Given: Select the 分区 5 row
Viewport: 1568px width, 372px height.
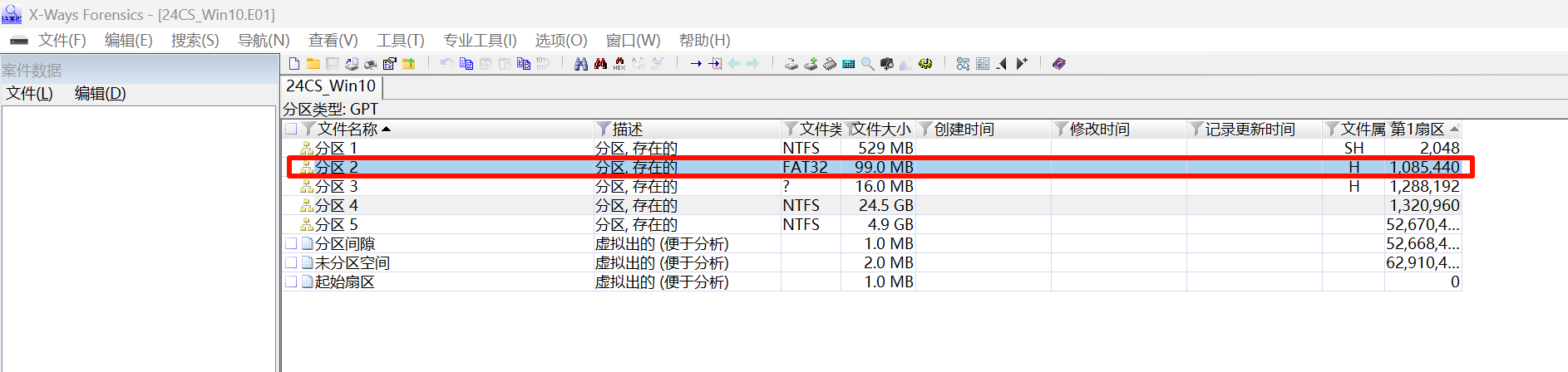Looking at the screenshot, I should pos(872,224).
